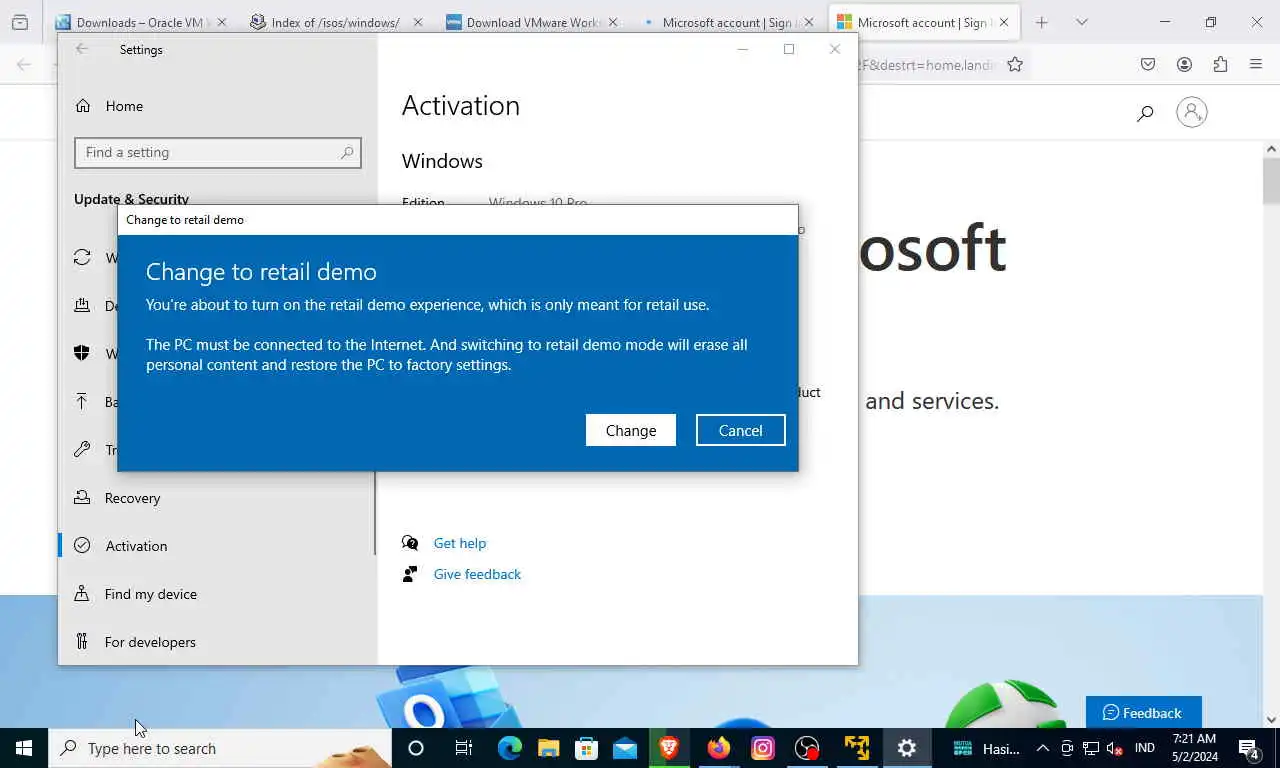Show hidden system tray icons

pos(1043,748)
